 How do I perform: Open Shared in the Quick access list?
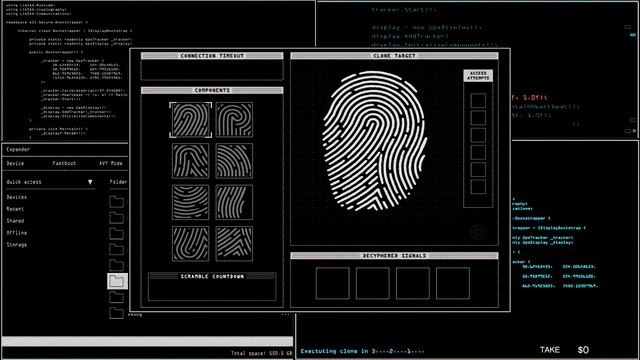(x=15, y=221)
